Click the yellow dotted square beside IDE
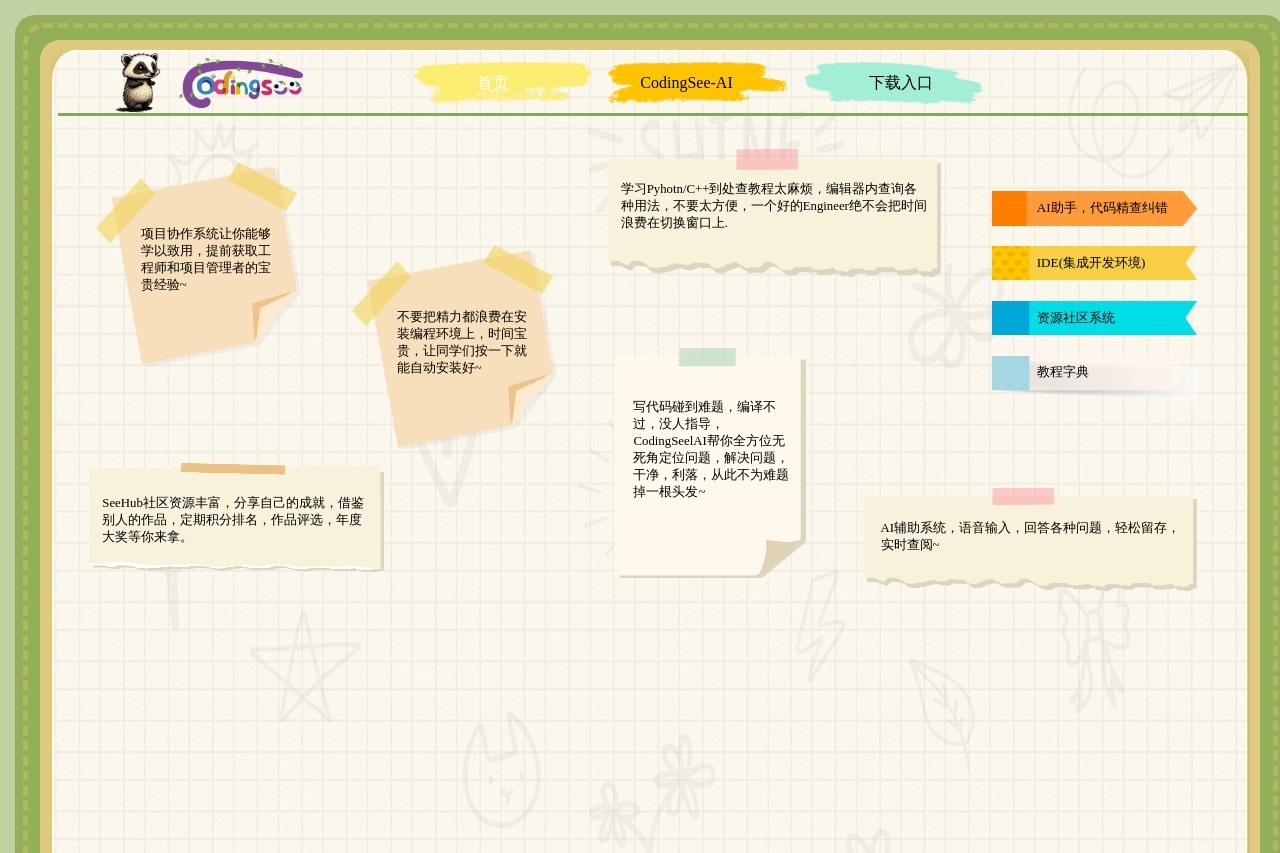 coord(1010,263)
